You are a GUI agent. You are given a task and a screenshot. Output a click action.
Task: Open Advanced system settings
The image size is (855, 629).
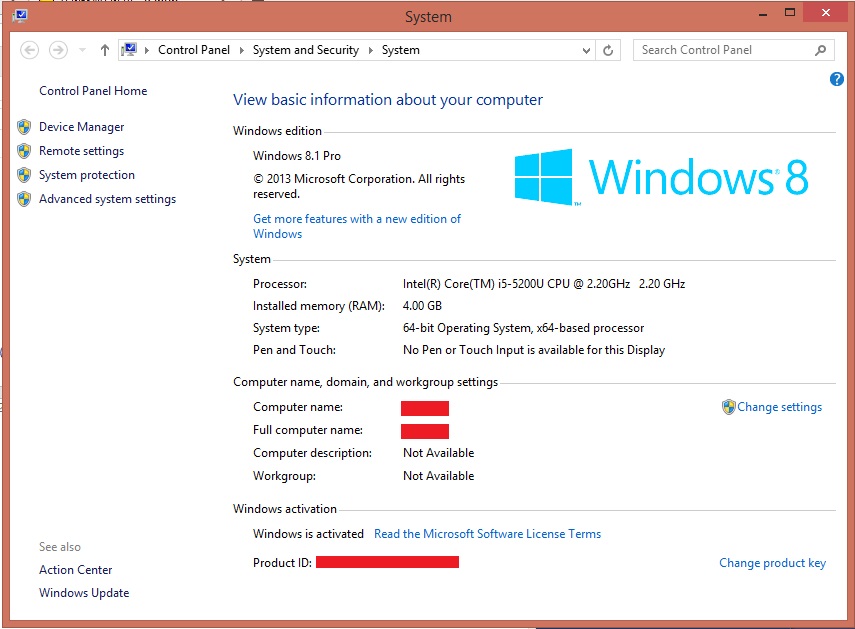point(107,199)
